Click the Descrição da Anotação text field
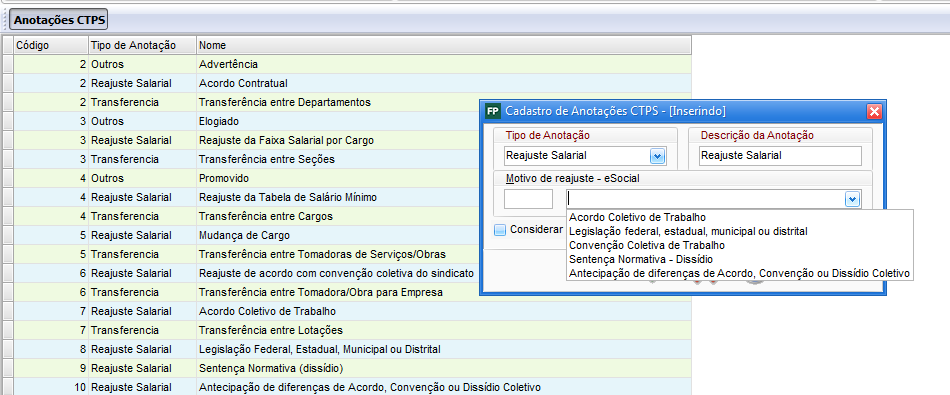The height and width of the screenshot is (395, 950). coord(780,156)
